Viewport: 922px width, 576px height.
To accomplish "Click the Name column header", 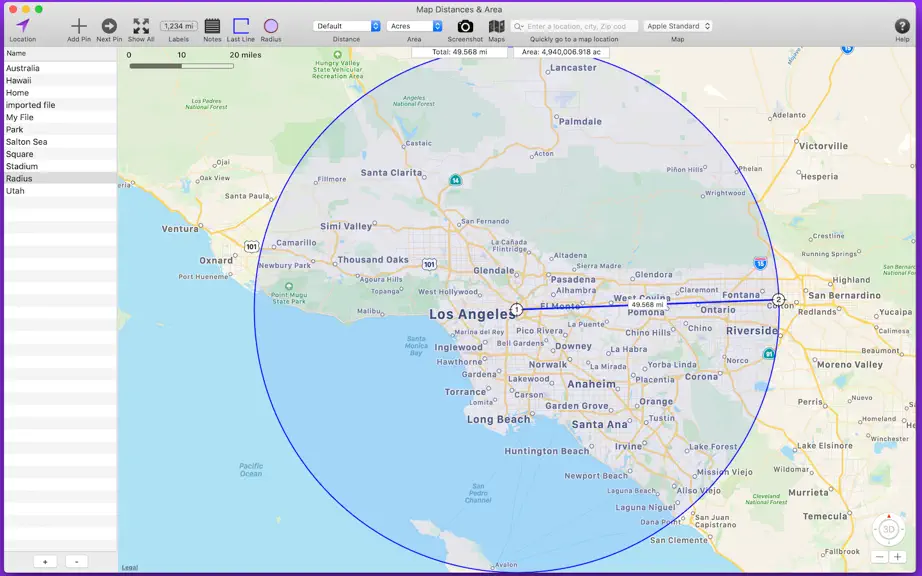I will (x=61, y=53).
